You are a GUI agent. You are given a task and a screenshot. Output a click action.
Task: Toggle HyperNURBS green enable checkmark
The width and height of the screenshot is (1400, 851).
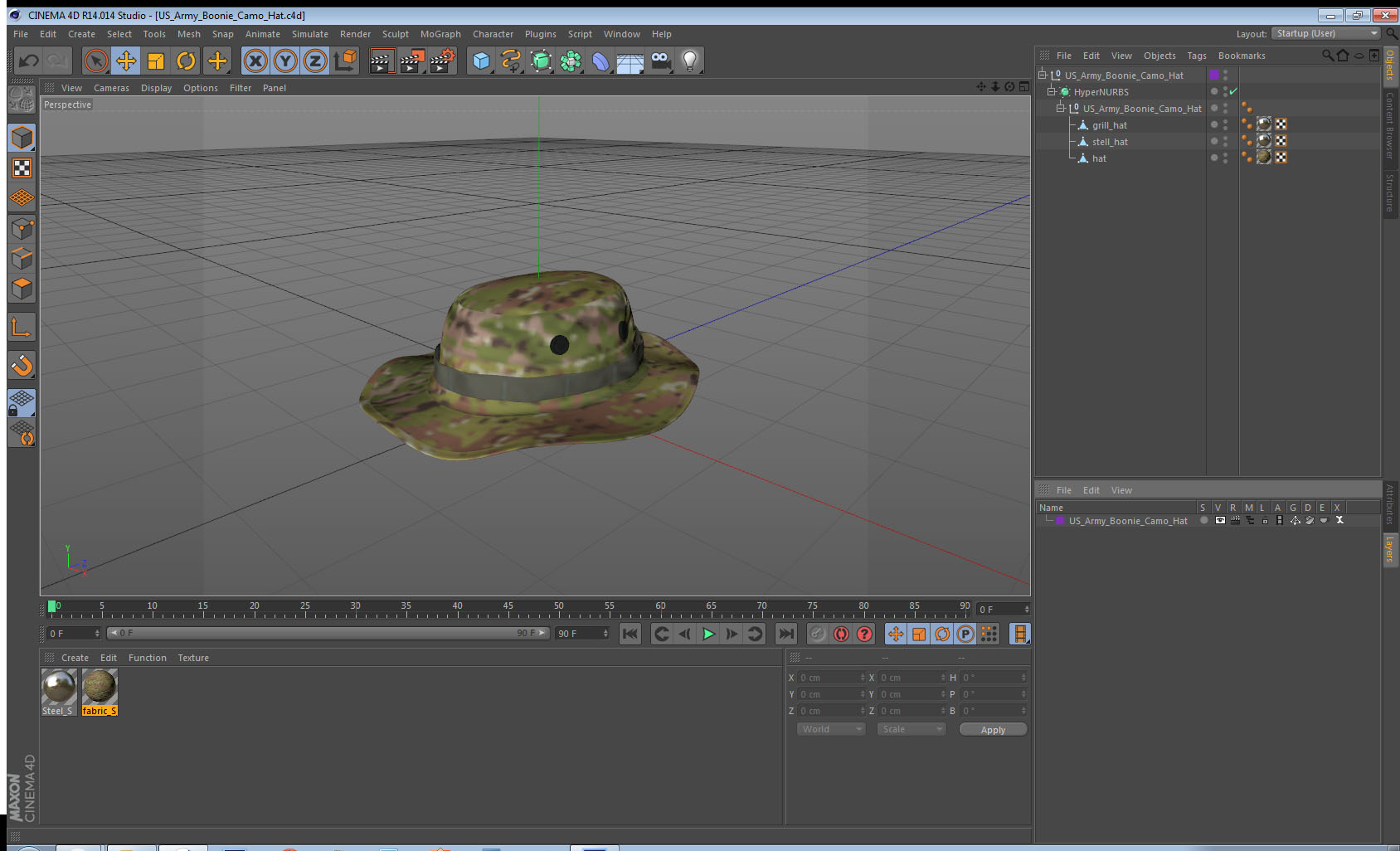point(1233,91)
